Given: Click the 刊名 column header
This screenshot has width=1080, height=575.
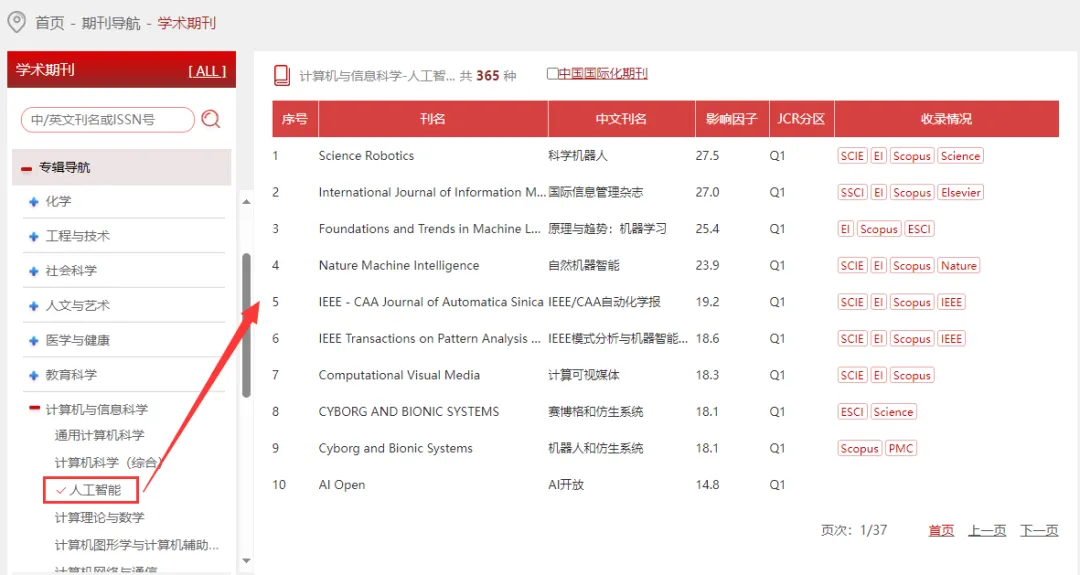Looking at the screenshot, I should [x=433, y=118].
